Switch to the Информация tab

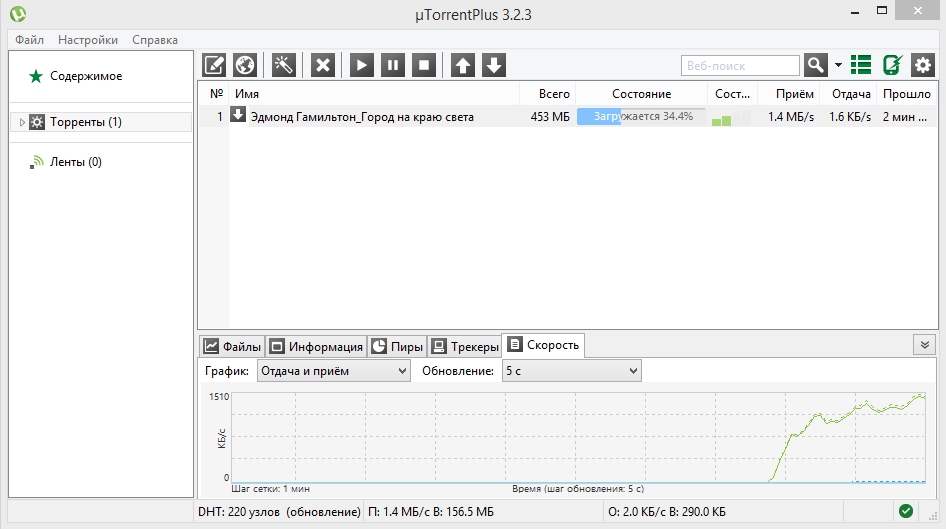click(317, 346)
